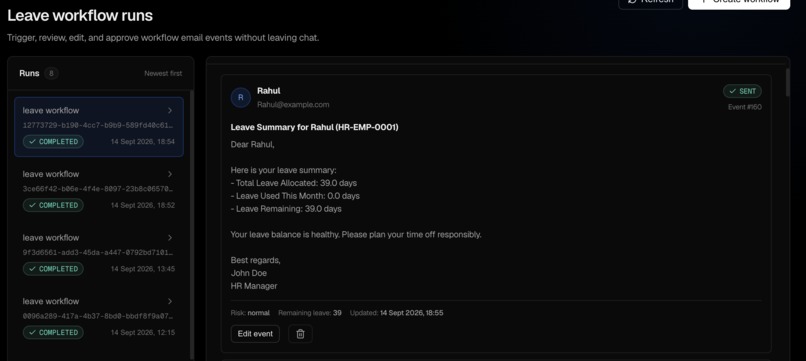
Task: Click the line Total Leave Allocated: 39.0 days
Action: point(294,183)
